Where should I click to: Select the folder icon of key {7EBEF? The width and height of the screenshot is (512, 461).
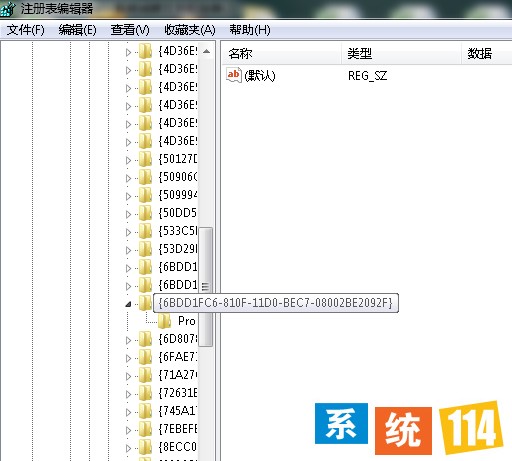[x=145, y=429]
